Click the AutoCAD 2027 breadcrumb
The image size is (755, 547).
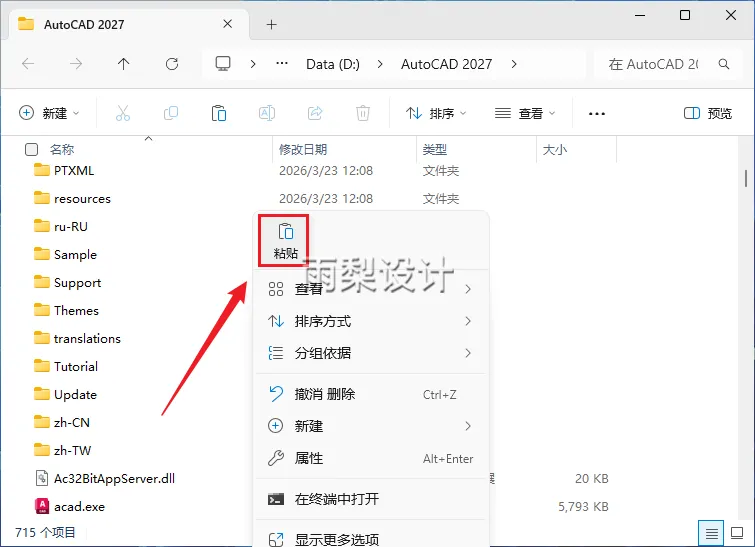click(446, 64)
